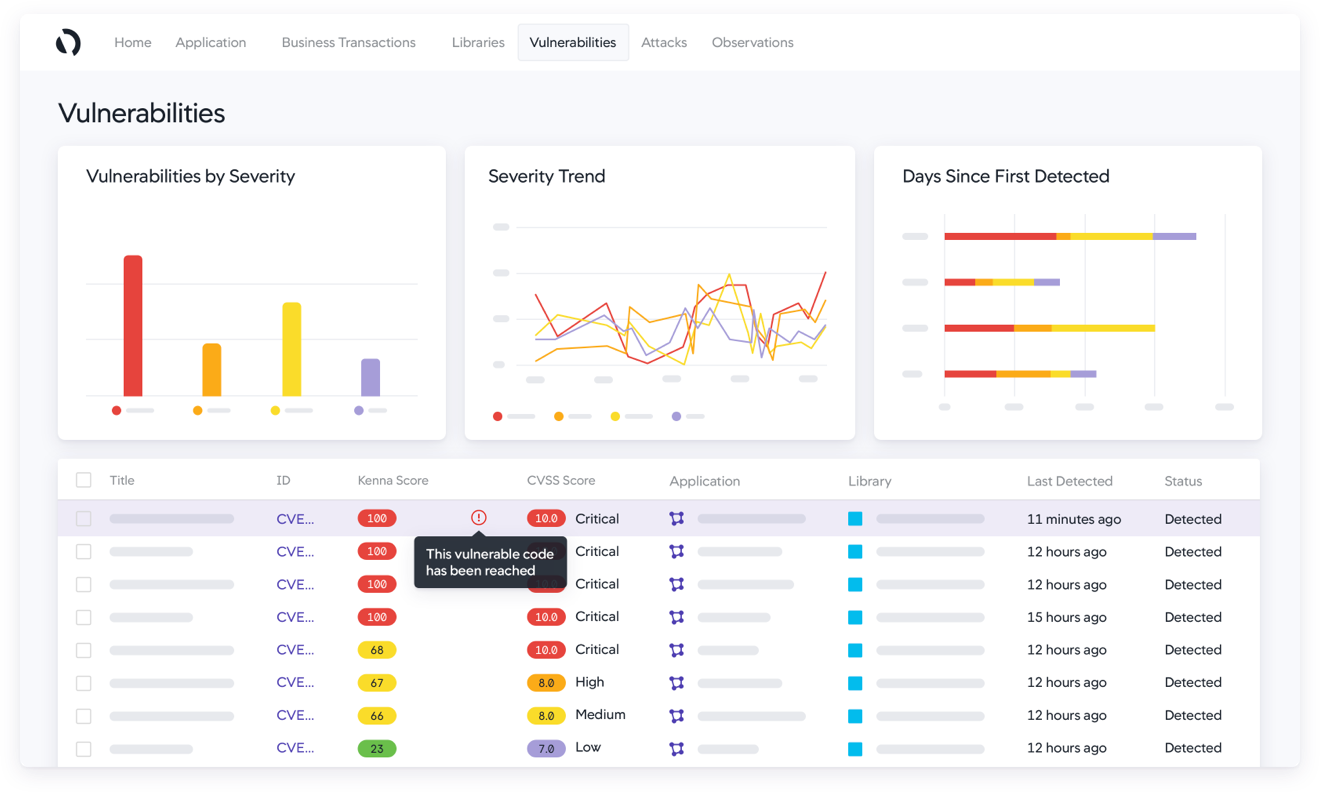The image size is (1320, 792).
Task: Click the tall red bar in the severity chart
Action: (133, 326)
